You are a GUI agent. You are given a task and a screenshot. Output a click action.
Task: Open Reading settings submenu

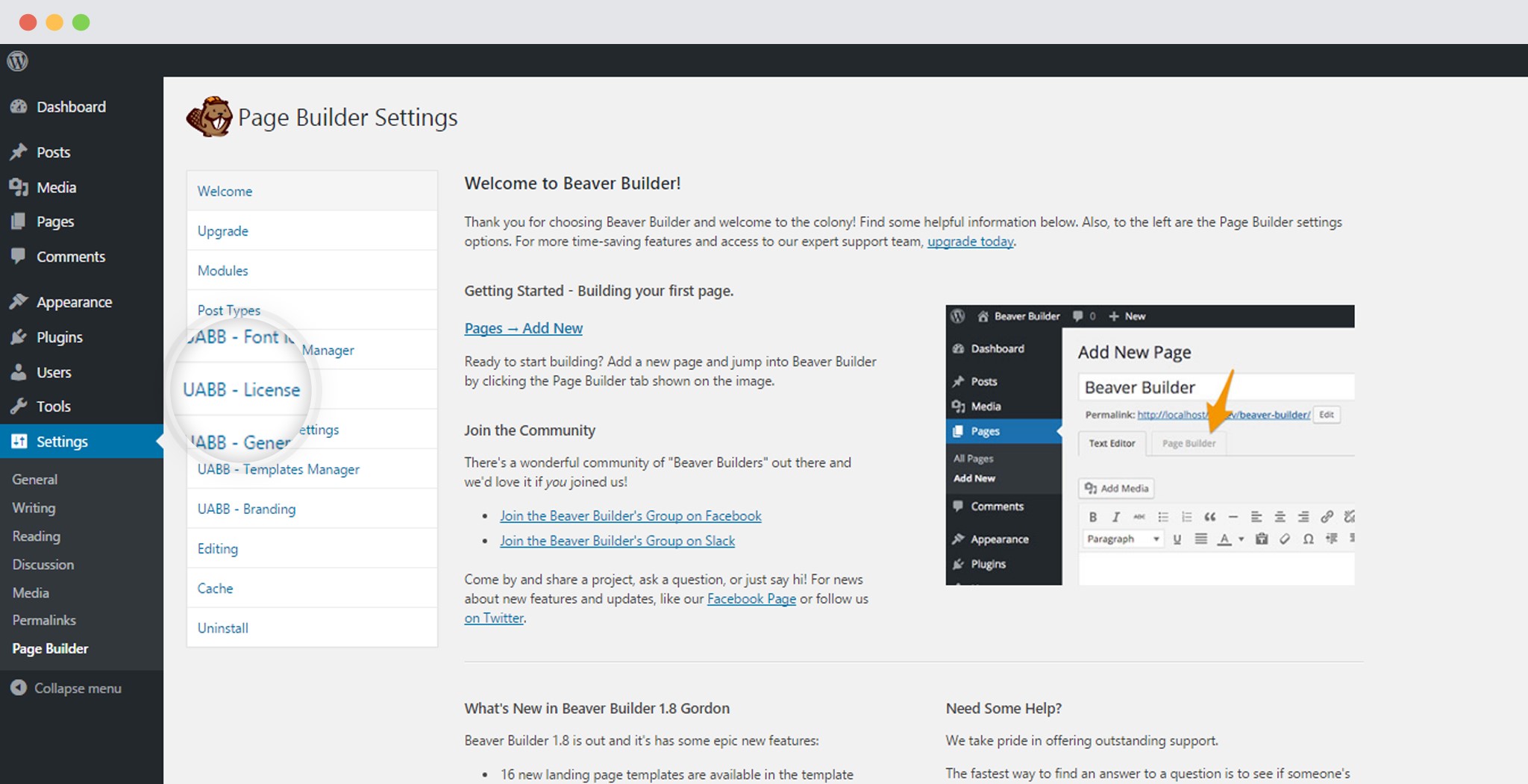tap(36, 536)
